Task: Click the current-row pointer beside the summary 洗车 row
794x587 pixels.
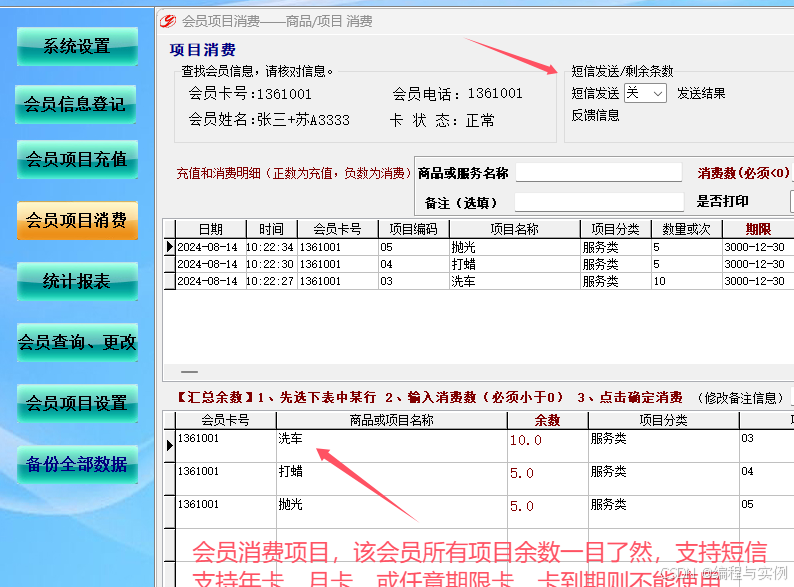Action: (170, 446)
